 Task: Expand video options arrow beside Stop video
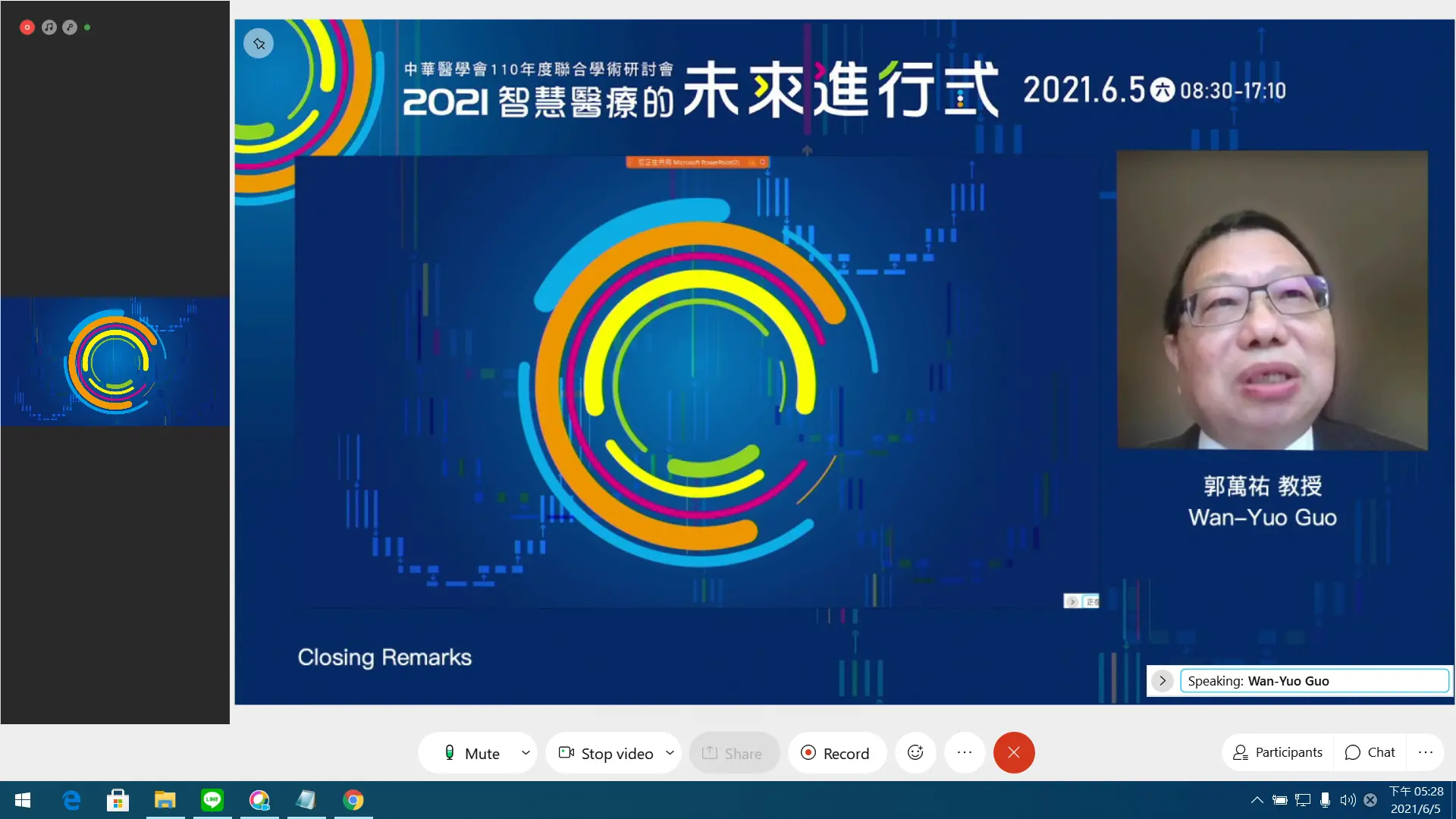670,752
